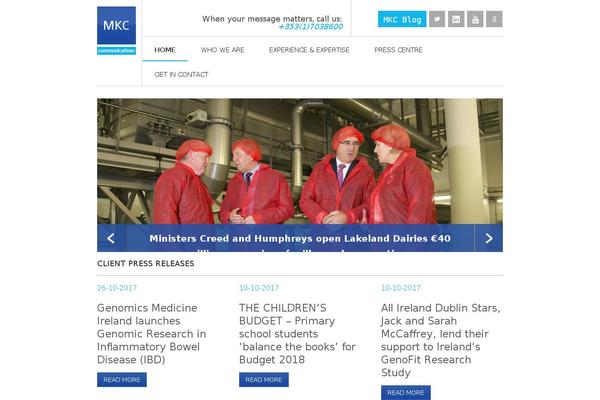Screen dimensions: 600x400
Task: Open the LinkedIn social icon
Action: pyautogui.click(x=456, y=19)
